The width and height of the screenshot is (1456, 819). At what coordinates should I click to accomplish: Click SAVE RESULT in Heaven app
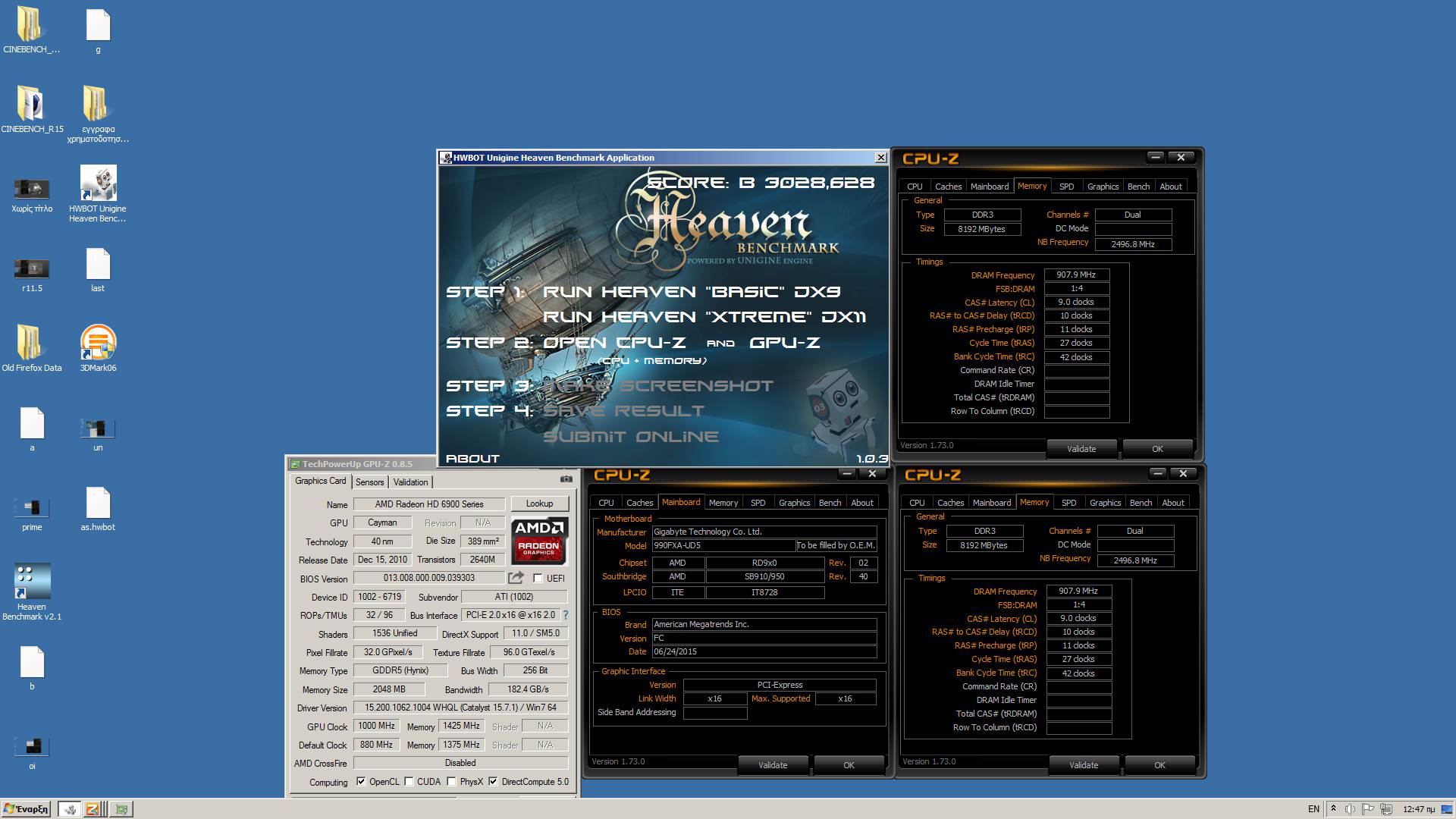coord(624,411)
